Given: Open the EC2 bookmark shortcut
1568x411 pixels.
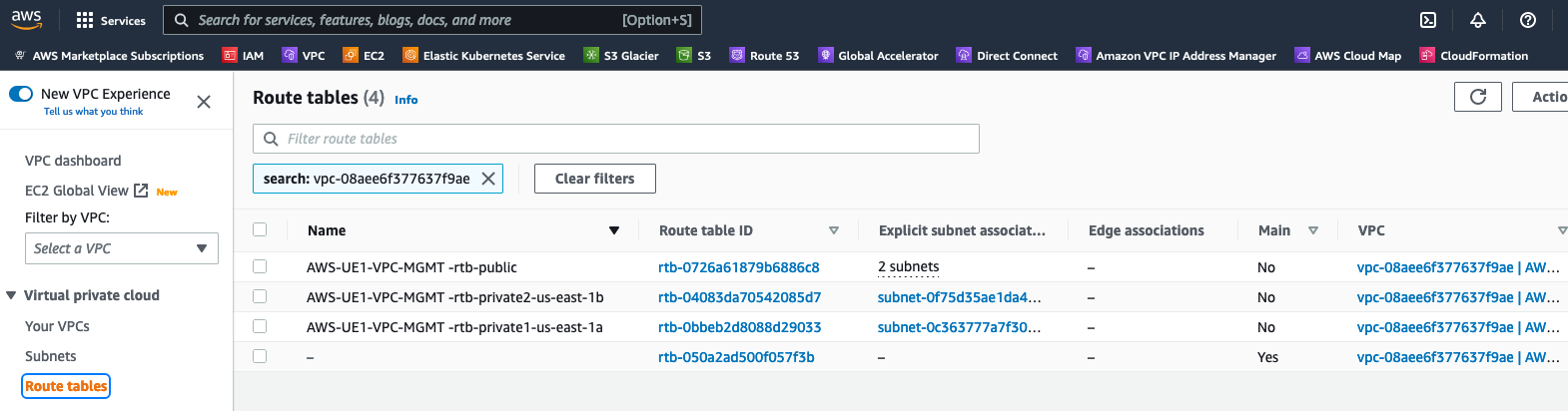Looking at the screenshot, I should click(364, 56).
